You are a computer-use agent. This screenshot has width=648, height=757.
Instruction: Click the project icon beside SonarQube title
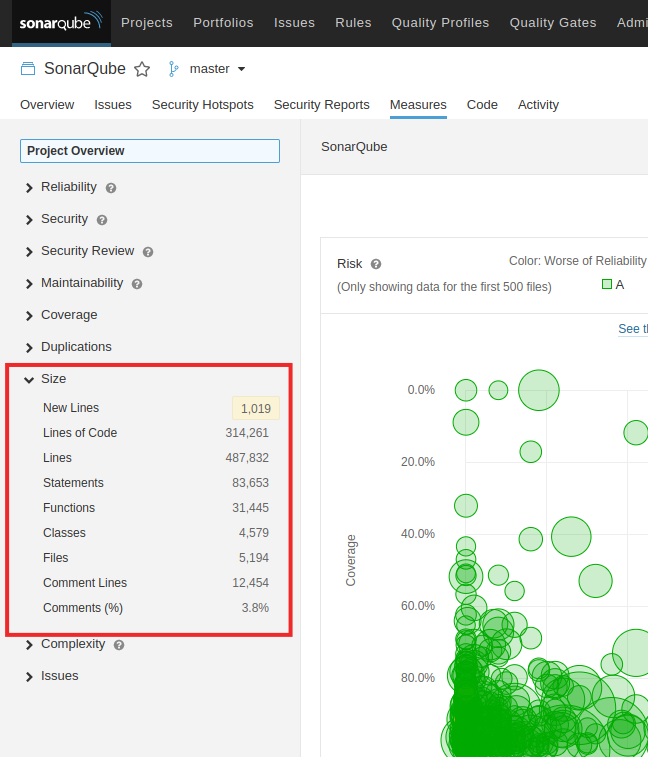click(x=27, y=69)
